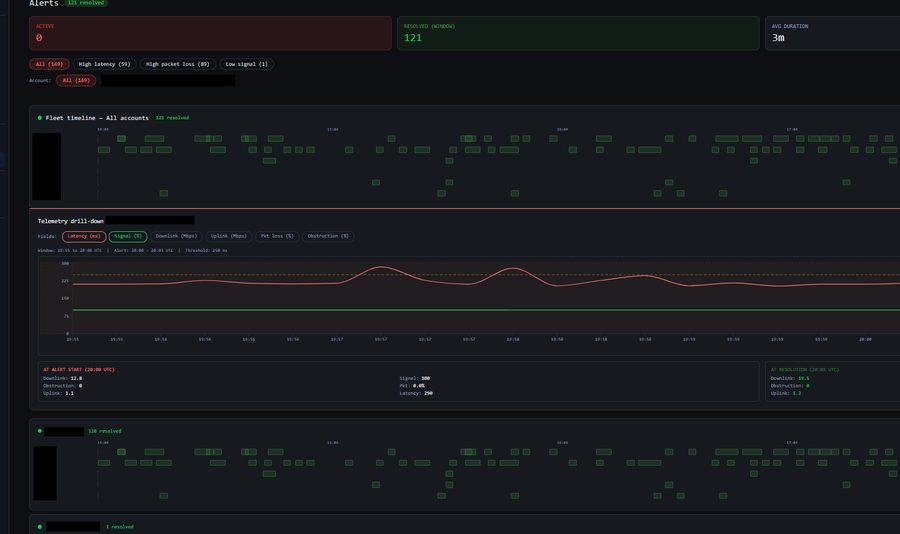
Task: Click the green status dot beside 1 resolved
Action: [40, 527]
